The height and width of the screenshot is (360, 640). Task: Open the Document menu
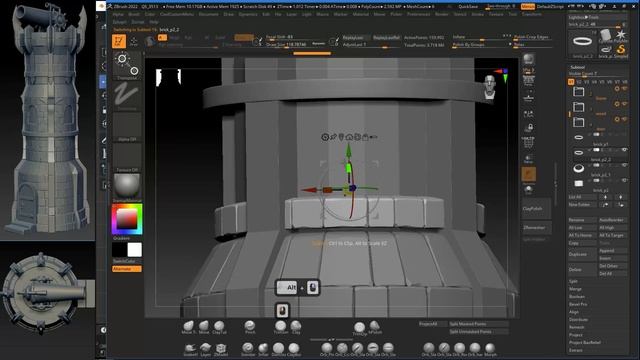209,14
